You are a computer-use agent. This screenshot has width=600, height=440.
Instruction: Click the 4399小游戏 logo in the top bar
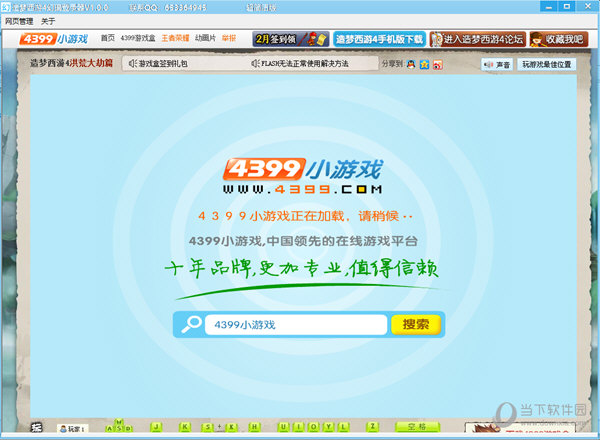(54, 39)
